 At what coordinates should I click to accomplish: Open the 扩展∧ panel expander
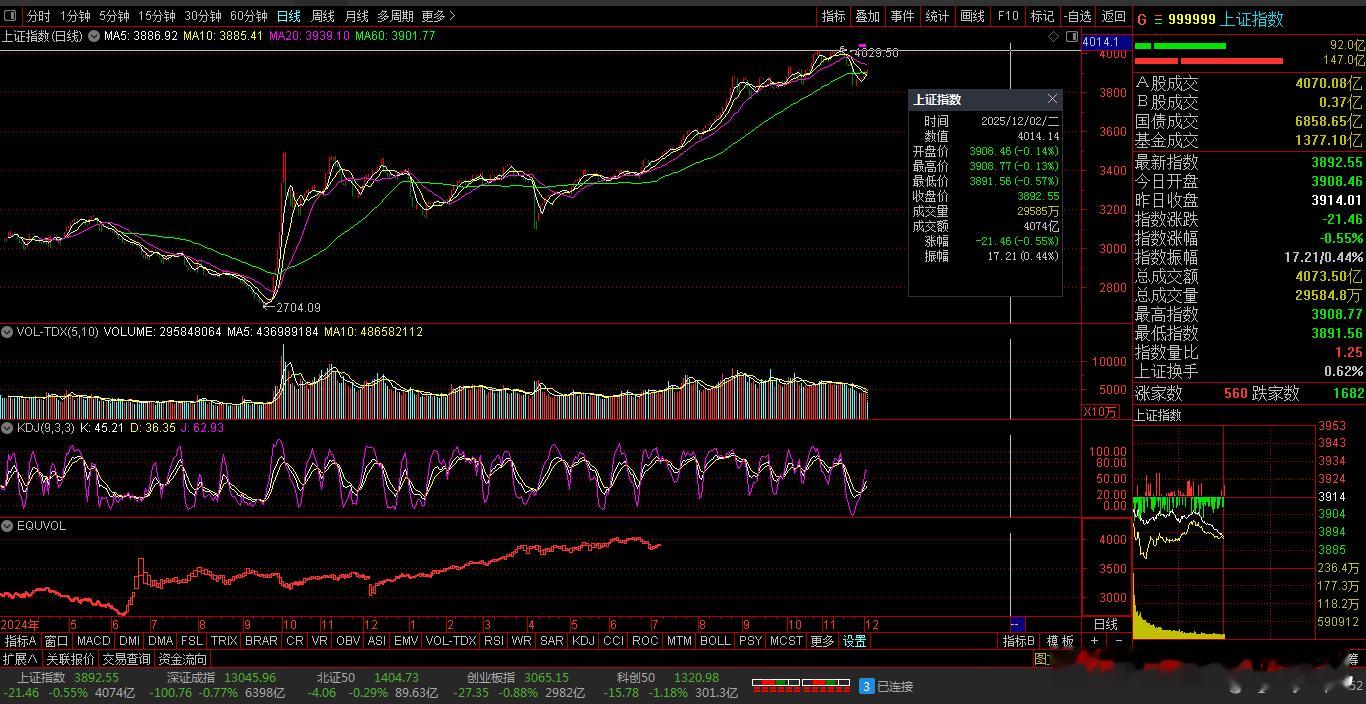pos(20,659)
